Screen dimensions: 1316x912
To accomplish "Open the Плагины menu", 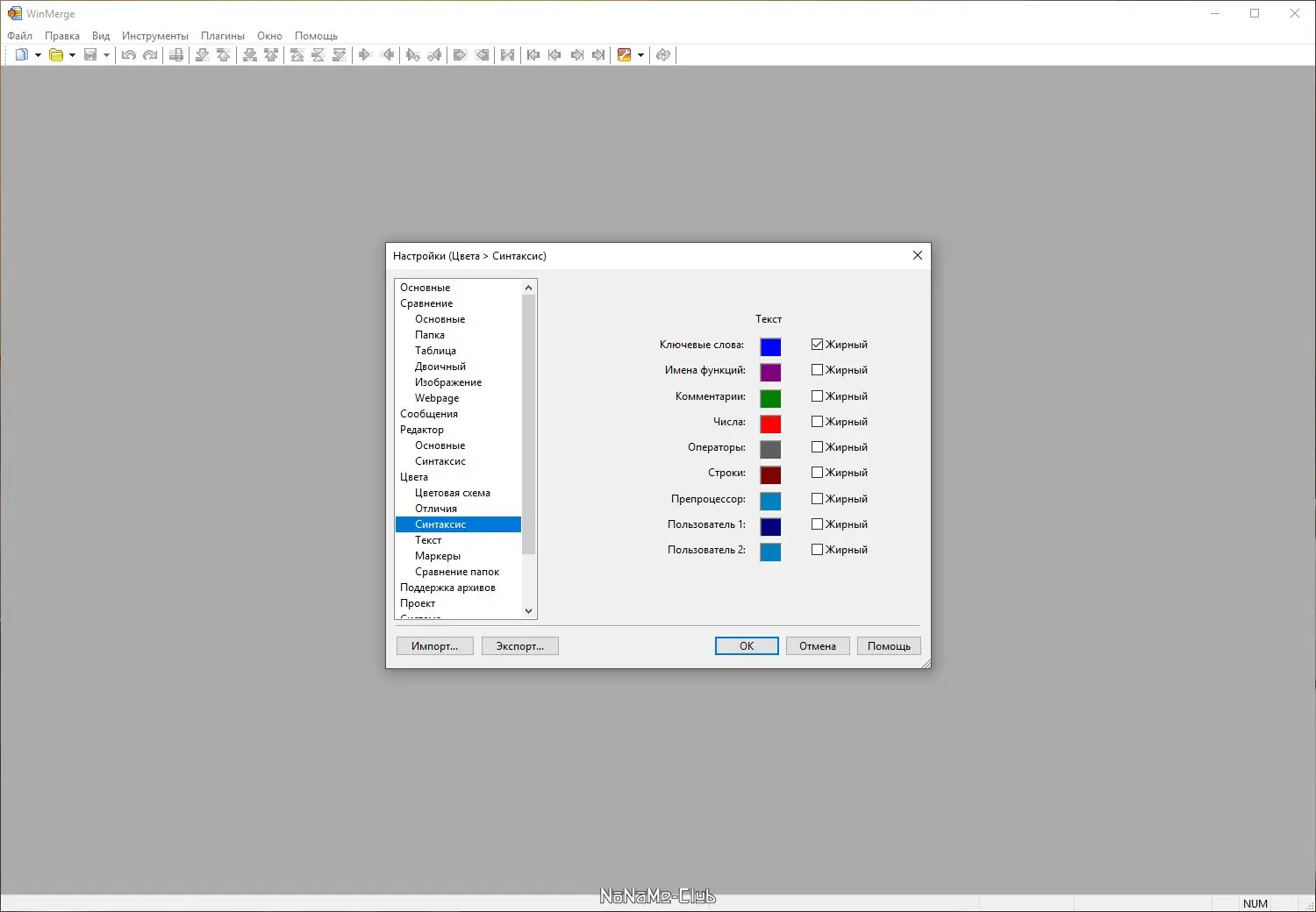I will (x=223, y=36).
